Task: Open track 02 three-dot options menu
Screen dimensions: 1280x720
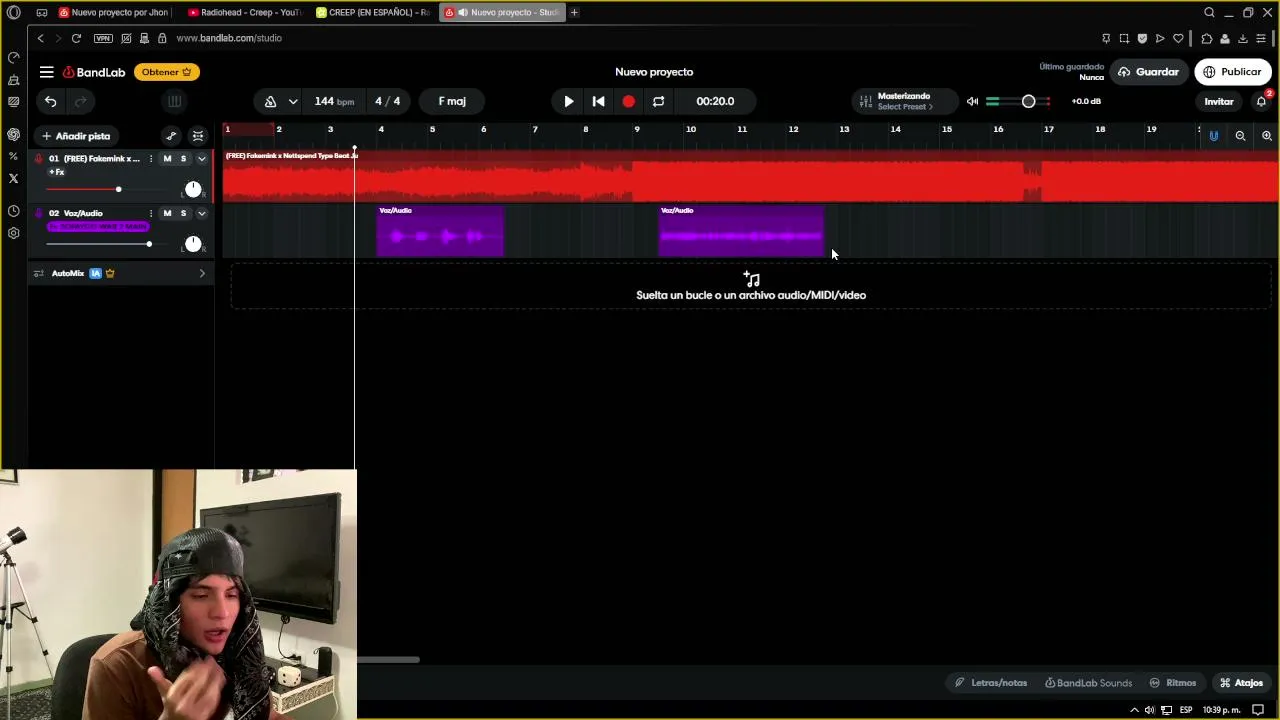Action: coord(151,213)
